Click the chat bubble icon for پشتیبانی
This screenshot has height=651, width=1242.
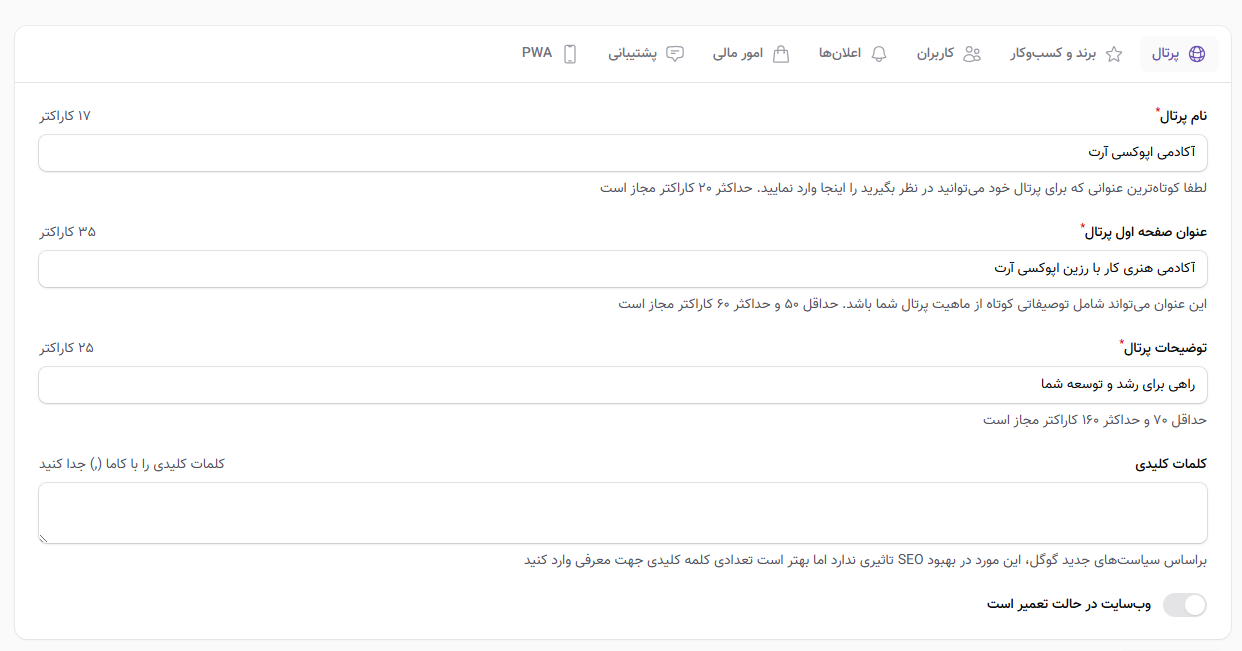tap(675, 54)
